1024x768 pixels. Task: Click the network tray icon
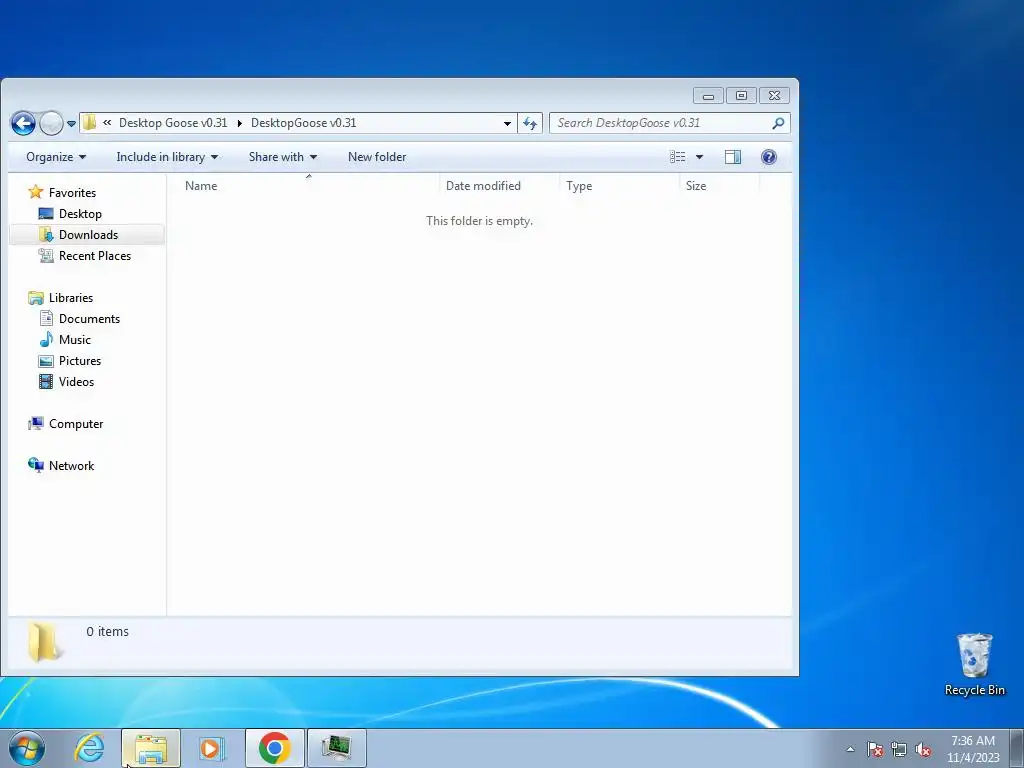899,749
